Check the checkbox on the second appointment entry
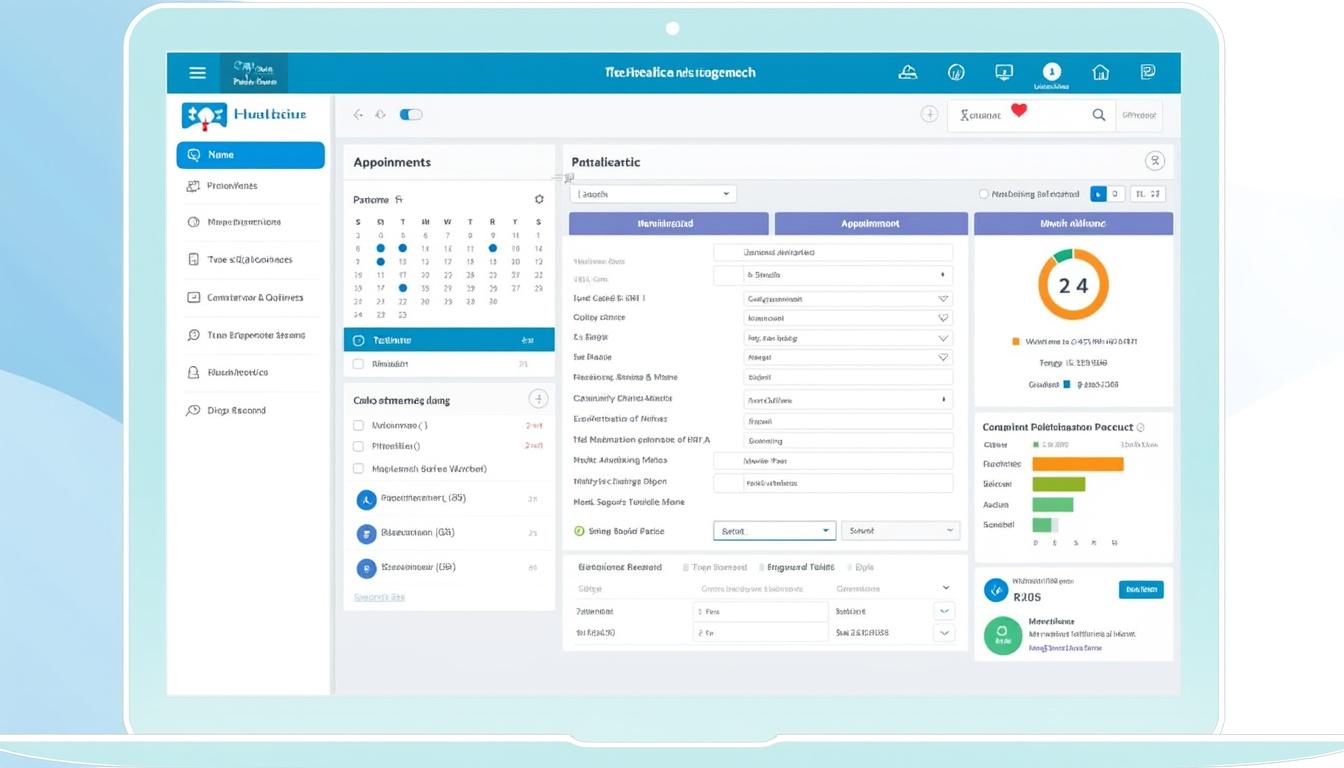The width and height of the screenshot is (1344, 768). point(358,364)
